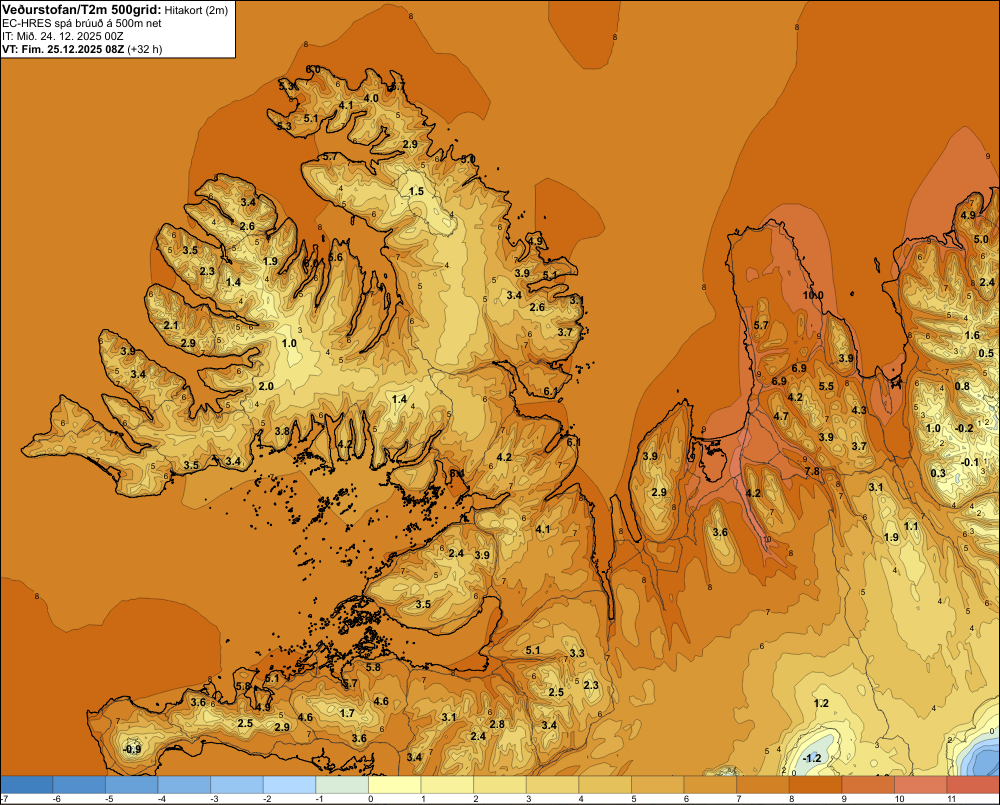
Task: Click the "10.0" temperature value on the map
Action: tap(813, 295)
